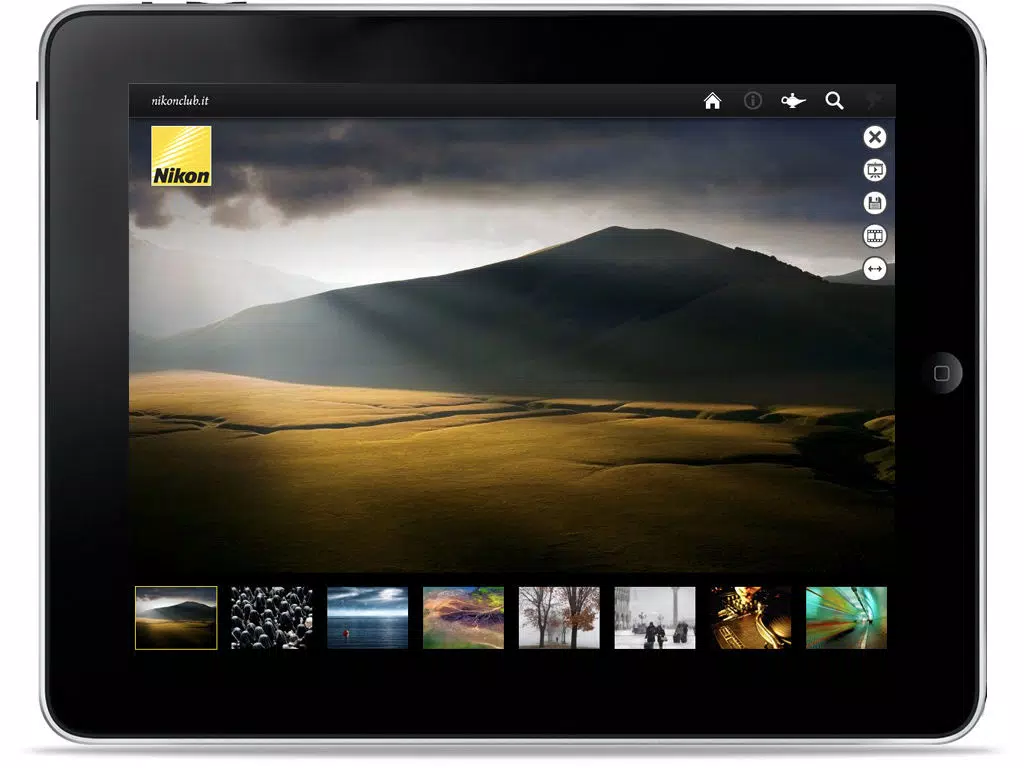Go to the home screen icon
This screenshot has width=1024, height=768.
pos(712,101)
